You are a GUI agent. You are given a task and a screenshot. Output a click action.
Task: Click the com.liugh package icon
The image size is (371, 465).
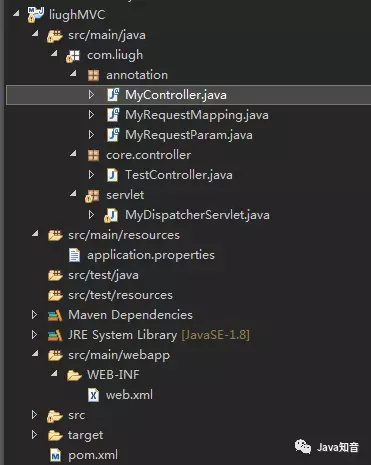[73, 56]
